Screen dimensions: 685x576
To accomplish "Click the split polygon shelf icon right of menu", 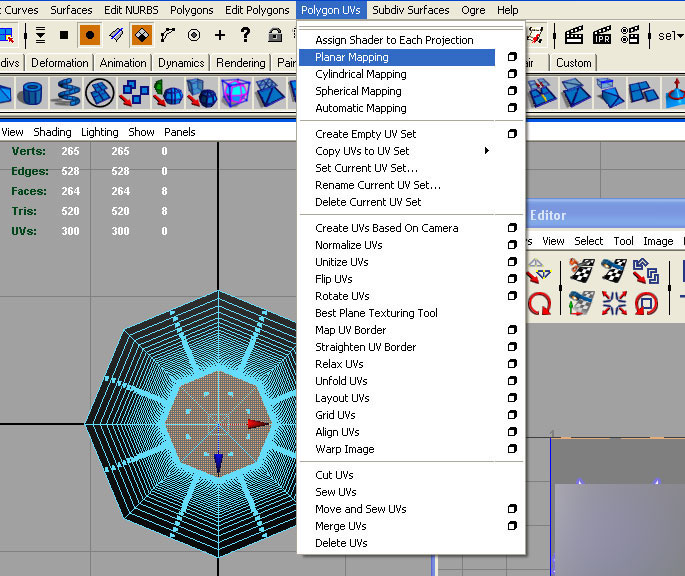I will click(x=542, y=93).
